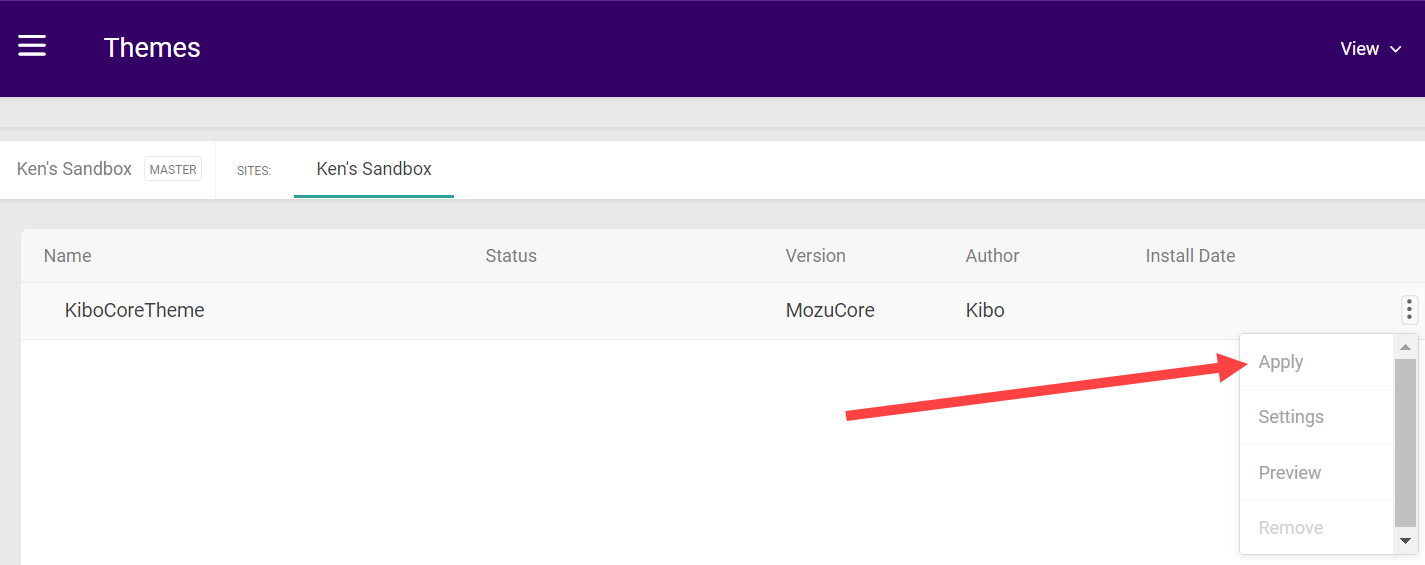1425x565 pixels.
Task: Click the scroll up arrow in menu
Action: point(1405,347)
